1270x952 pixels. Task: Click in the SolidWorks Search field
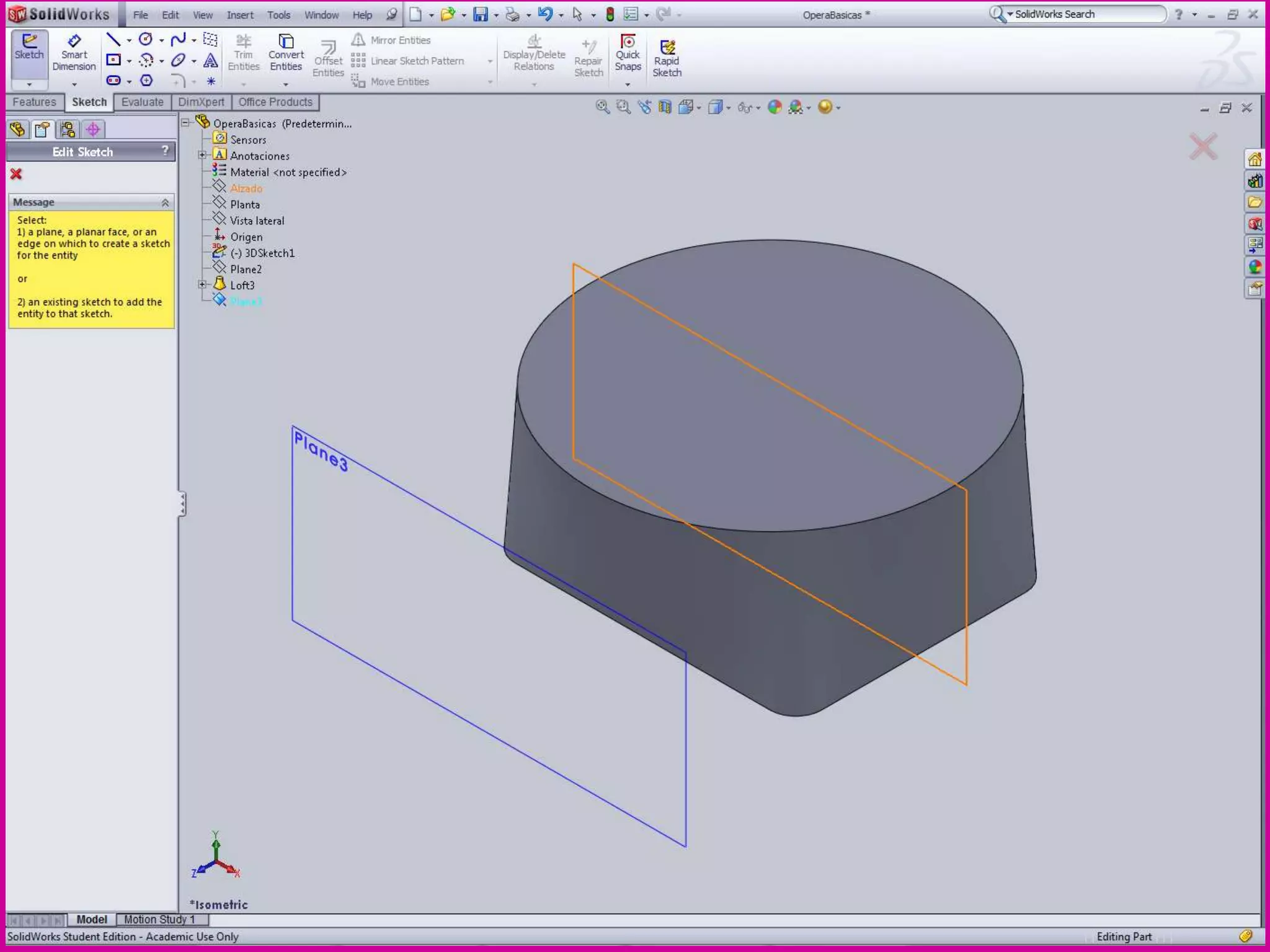point(1085,14)
